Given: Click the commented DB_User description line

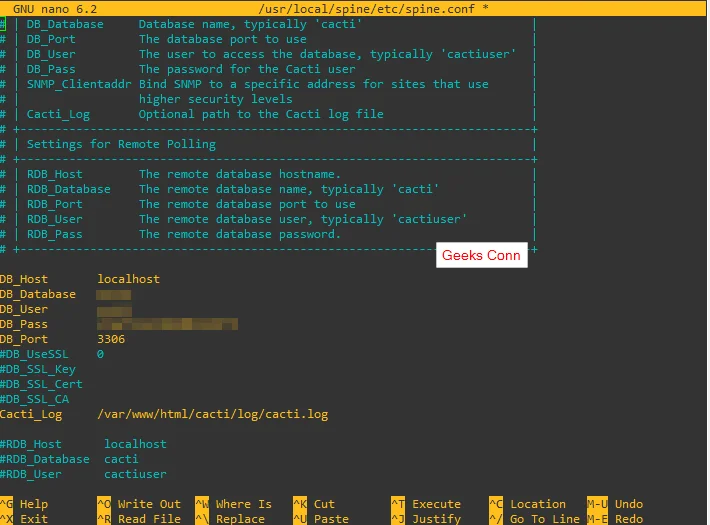Looking at the screenshot, I should pos(271,54).
